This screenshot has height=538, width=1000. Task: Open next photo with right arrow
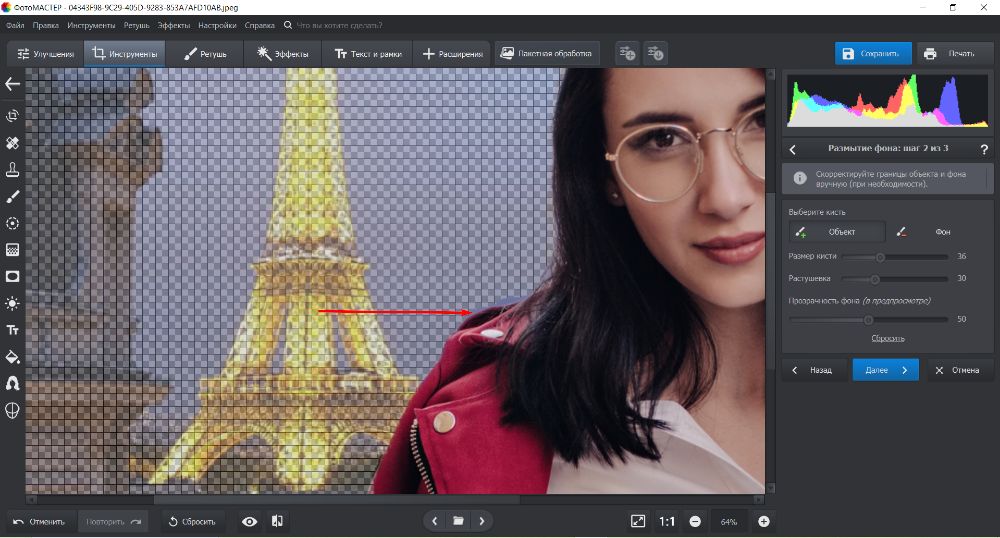tap(482, 521)
